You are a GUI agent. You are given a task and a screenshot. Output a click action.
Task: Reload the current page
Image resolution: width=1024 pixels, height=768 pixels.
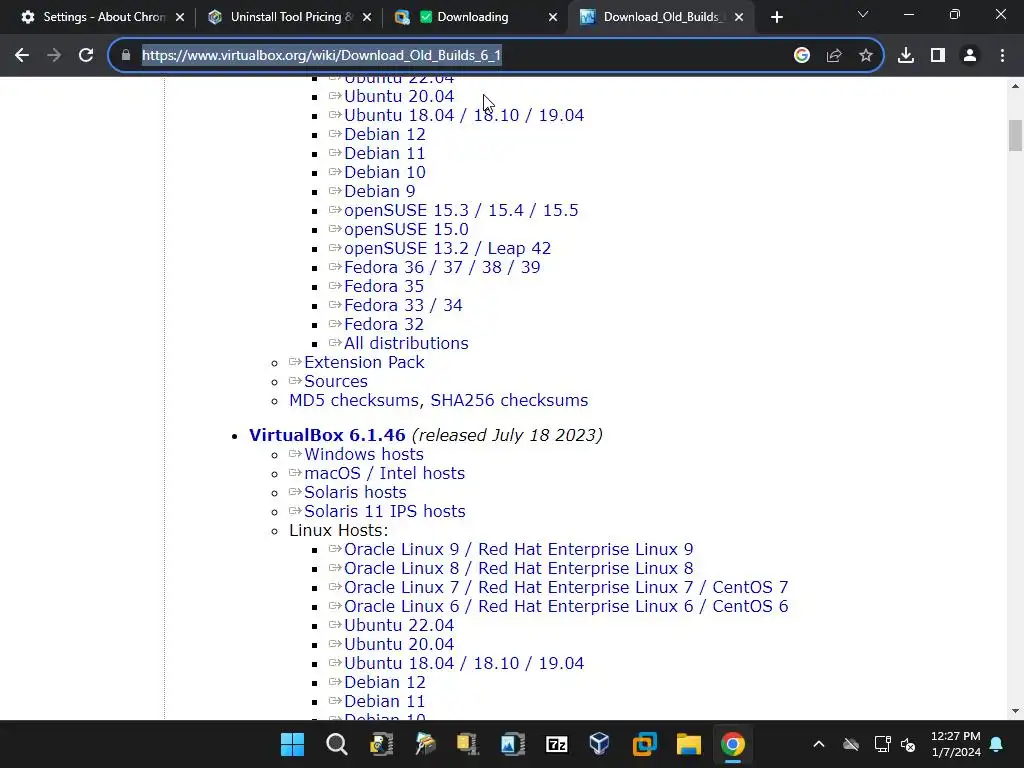click(x=86, y=56)
